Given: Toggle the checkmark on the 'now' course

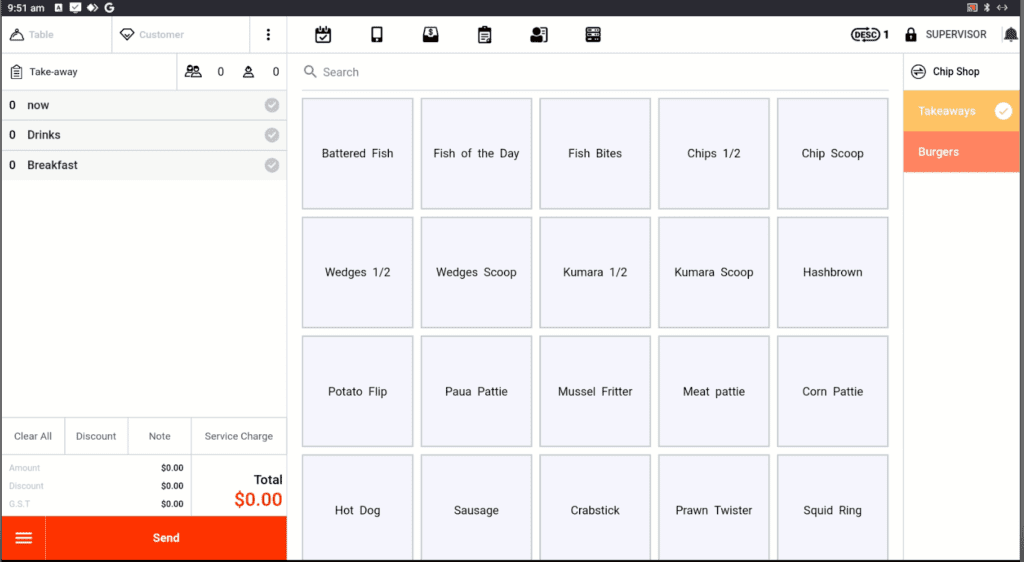Looking at the screenshot, I should click(272, 106).
